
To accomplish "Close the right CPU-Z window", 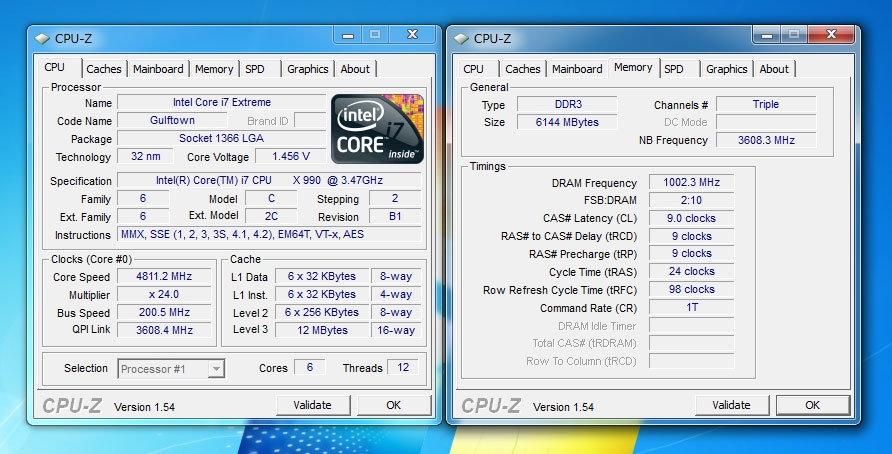I will point(831,35).
